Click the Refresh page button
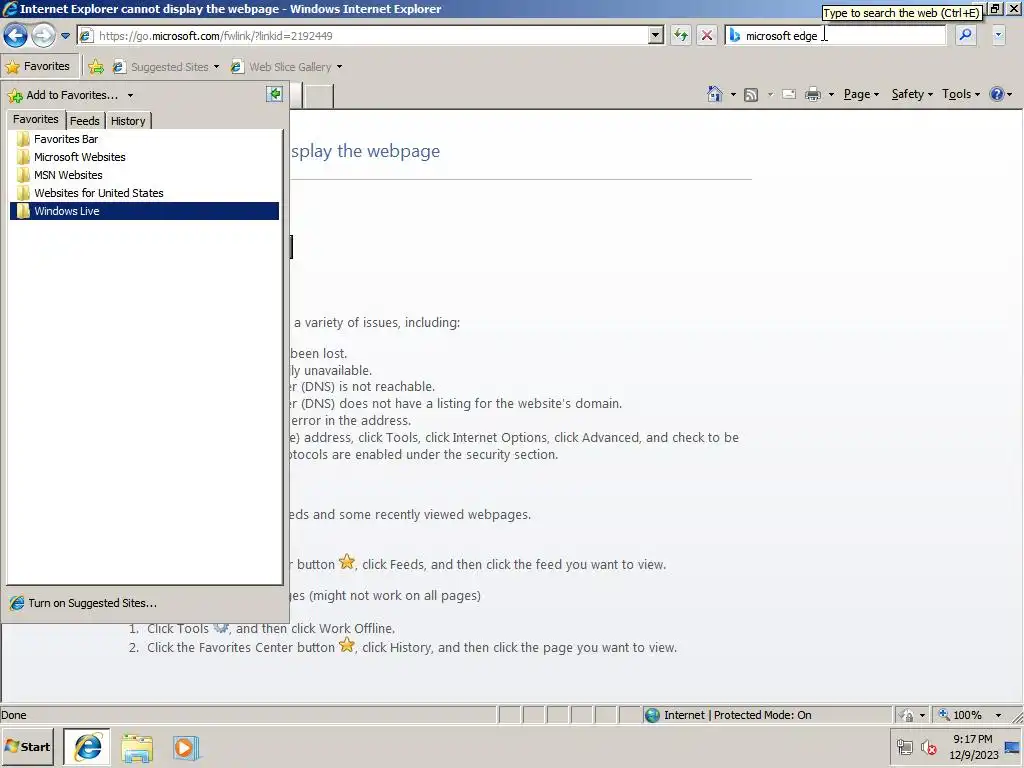Screen dimensions: 1024x768 (x=680, y=36)
